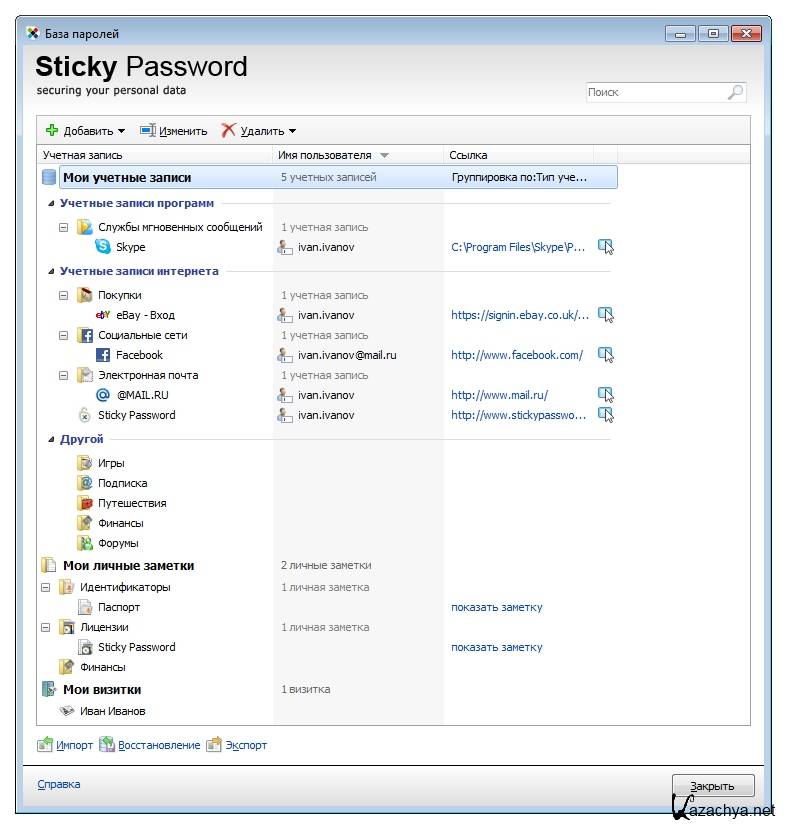Click the Изменить toolbar button
Viewport: 787px width, 829px height.
(174, 131)
